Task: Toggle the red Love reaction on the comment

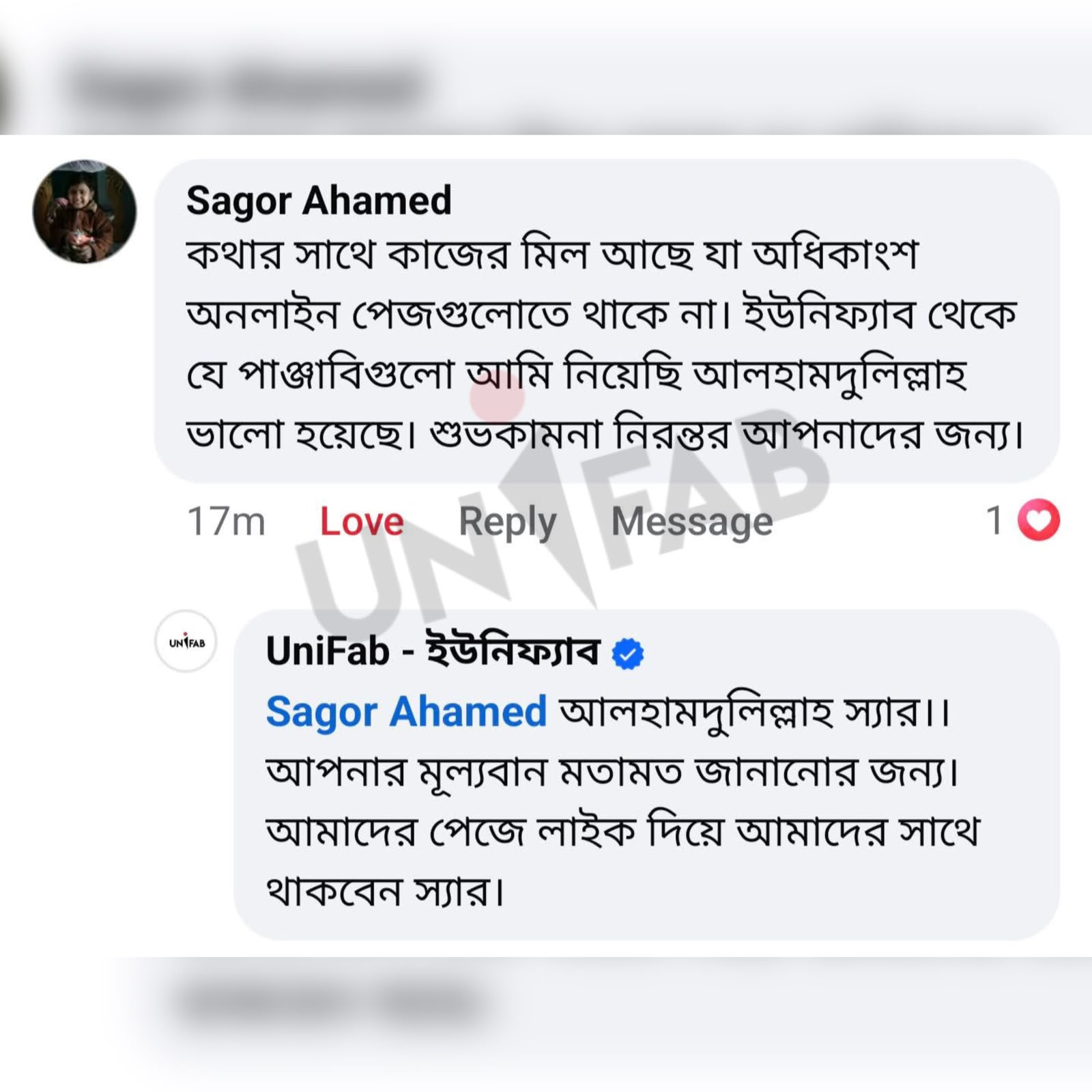Action: pos(362,521)
